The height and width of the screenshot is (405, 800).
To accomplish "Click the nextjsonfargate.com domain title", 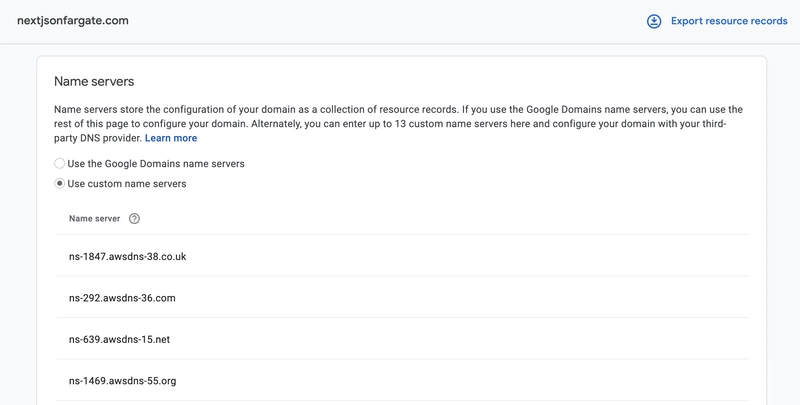I will coord(73,21).
